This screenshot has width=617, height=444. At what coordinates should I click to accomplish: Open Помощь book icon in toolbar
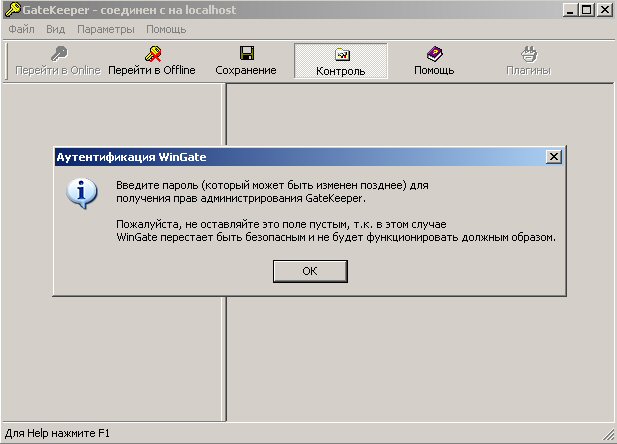pos(434,54)
